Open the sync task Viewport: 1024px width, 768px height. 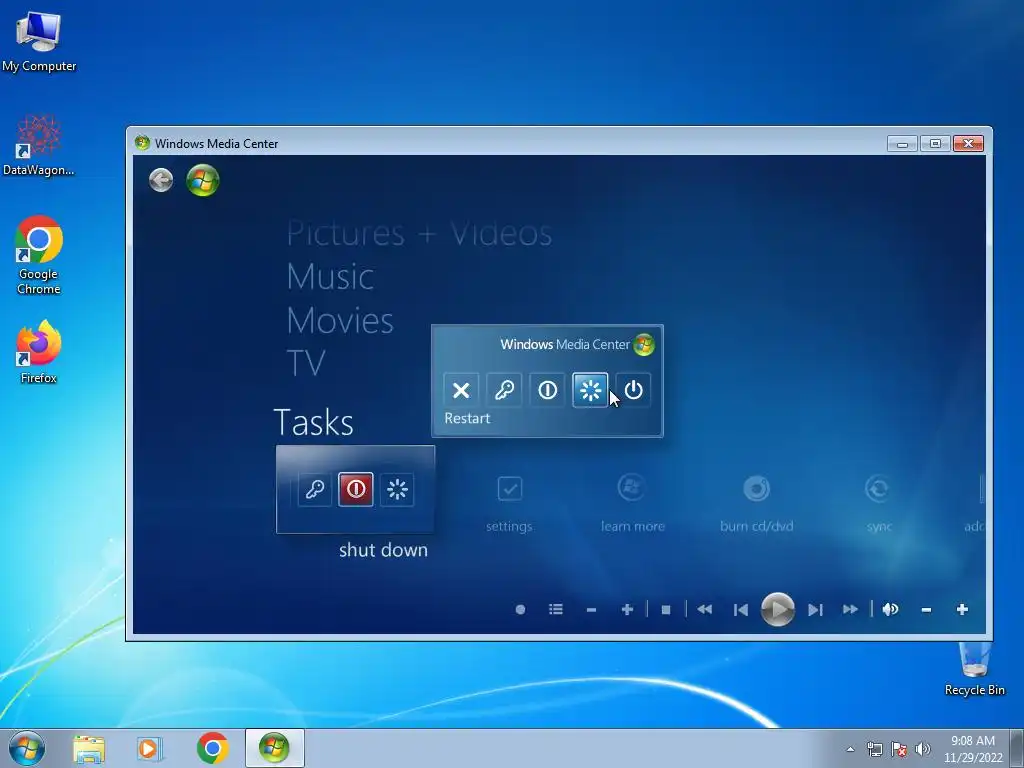click(878, 504)
